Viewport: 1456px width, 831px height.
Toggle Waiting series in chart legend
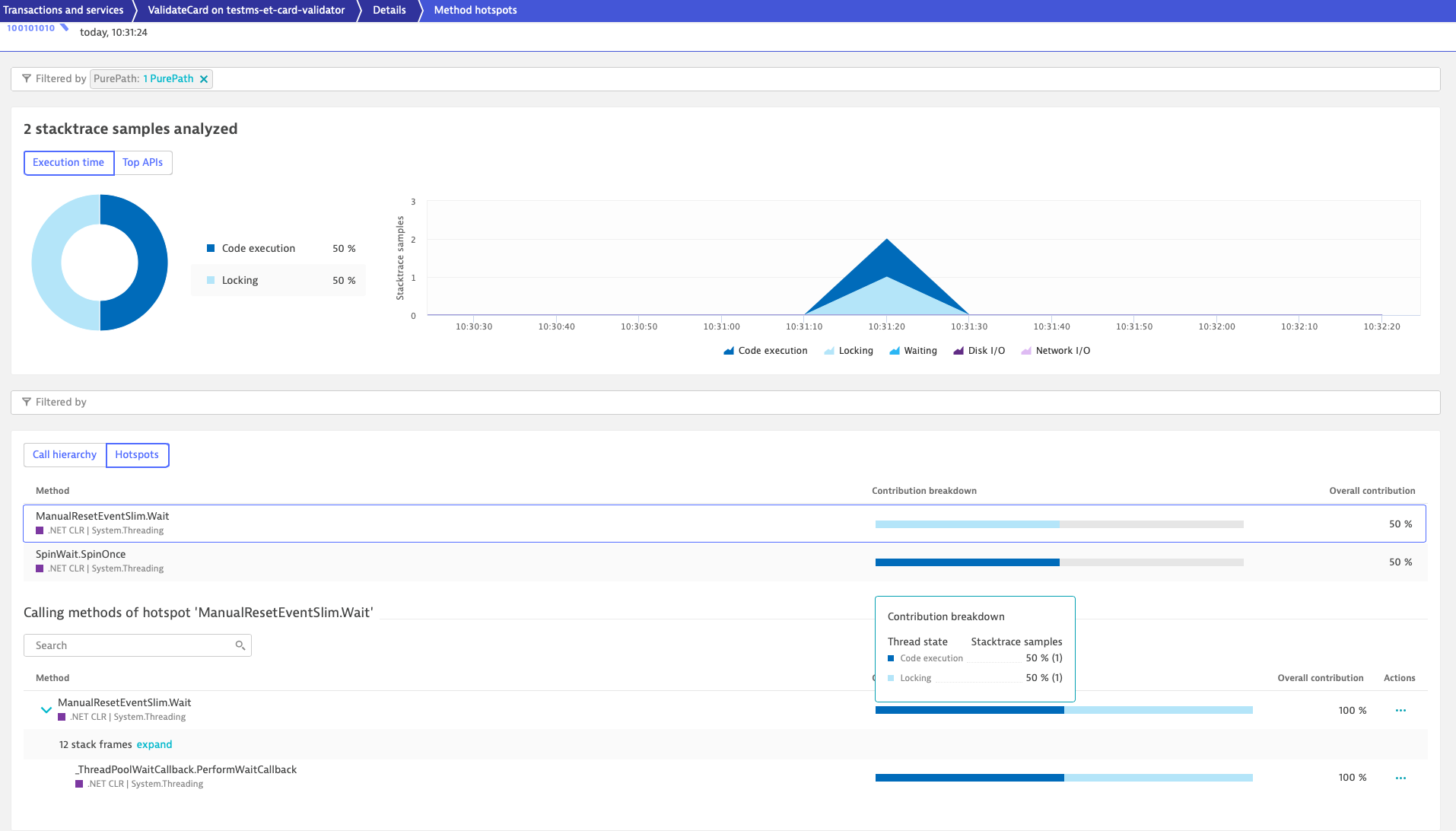coord(913,351)
